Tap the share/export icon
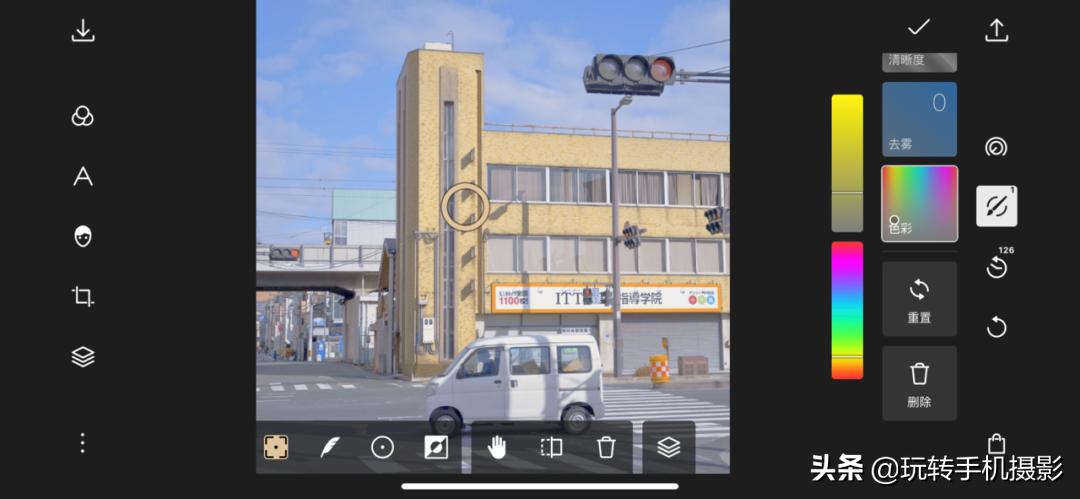The image size is (1080, 499). coord(997,30)
